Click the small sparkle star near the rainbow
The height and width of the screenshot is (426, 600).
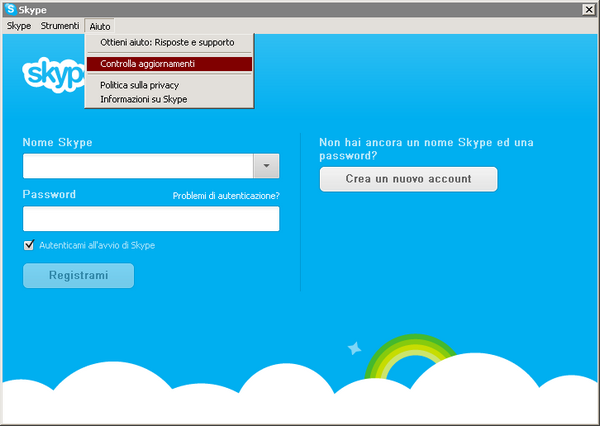point(354,348)
